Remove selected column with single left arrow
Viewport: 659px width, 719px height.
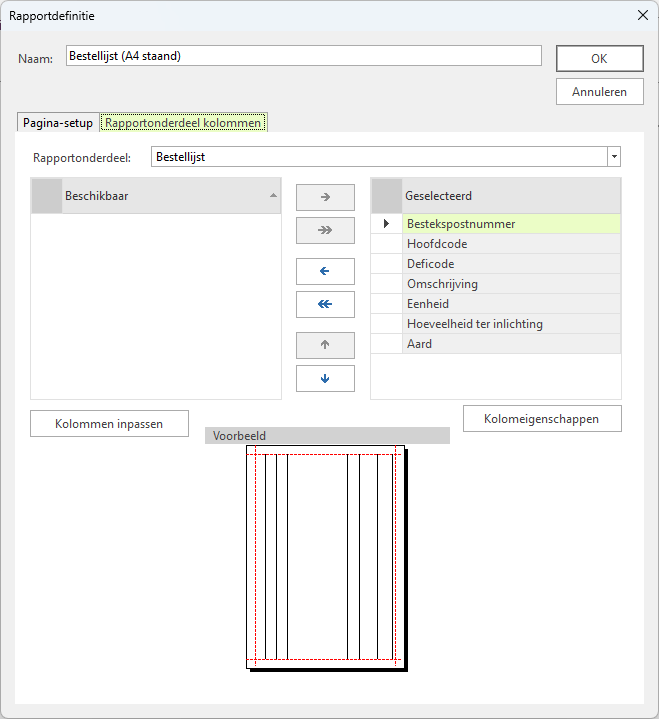325,271
